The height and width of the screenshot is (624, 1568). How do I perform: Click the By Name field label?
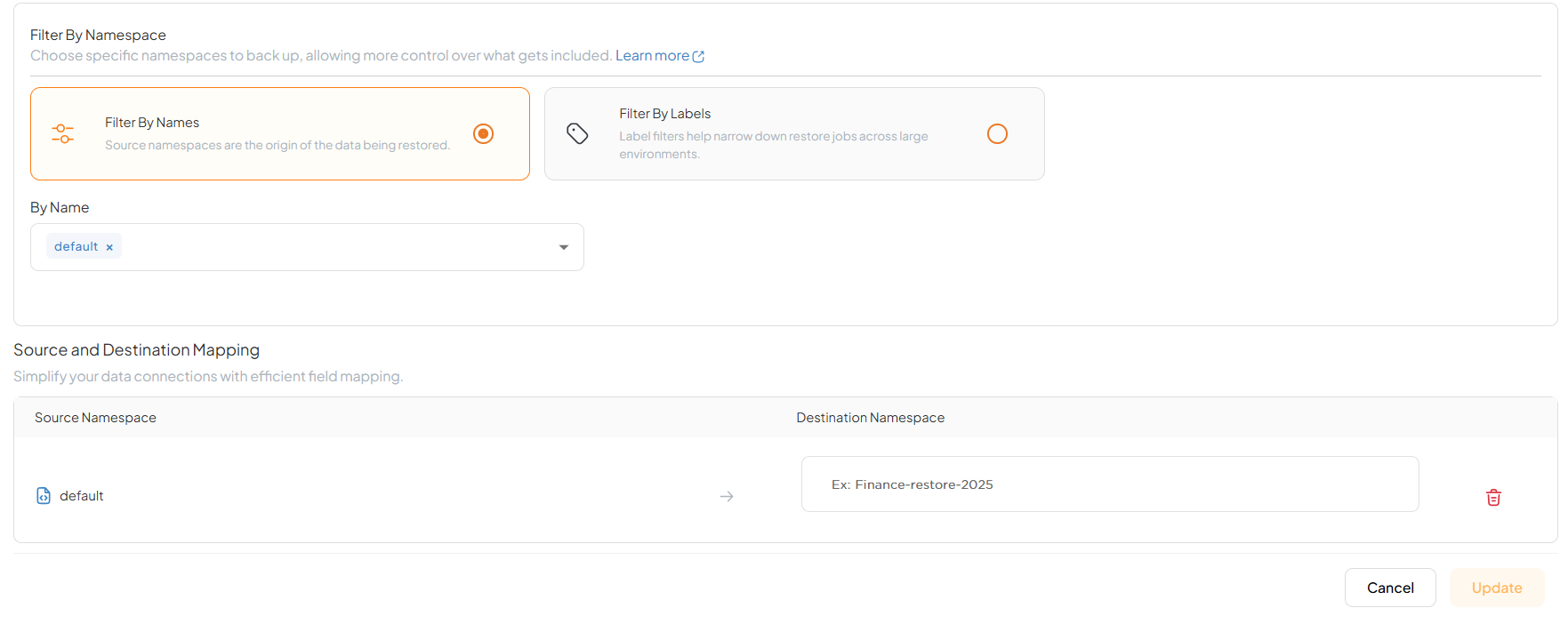tap(60, 207)
